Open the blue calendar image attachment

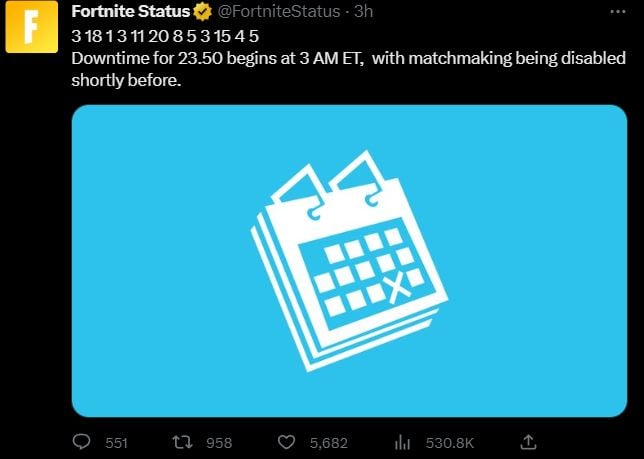click(x=349, y=261)
